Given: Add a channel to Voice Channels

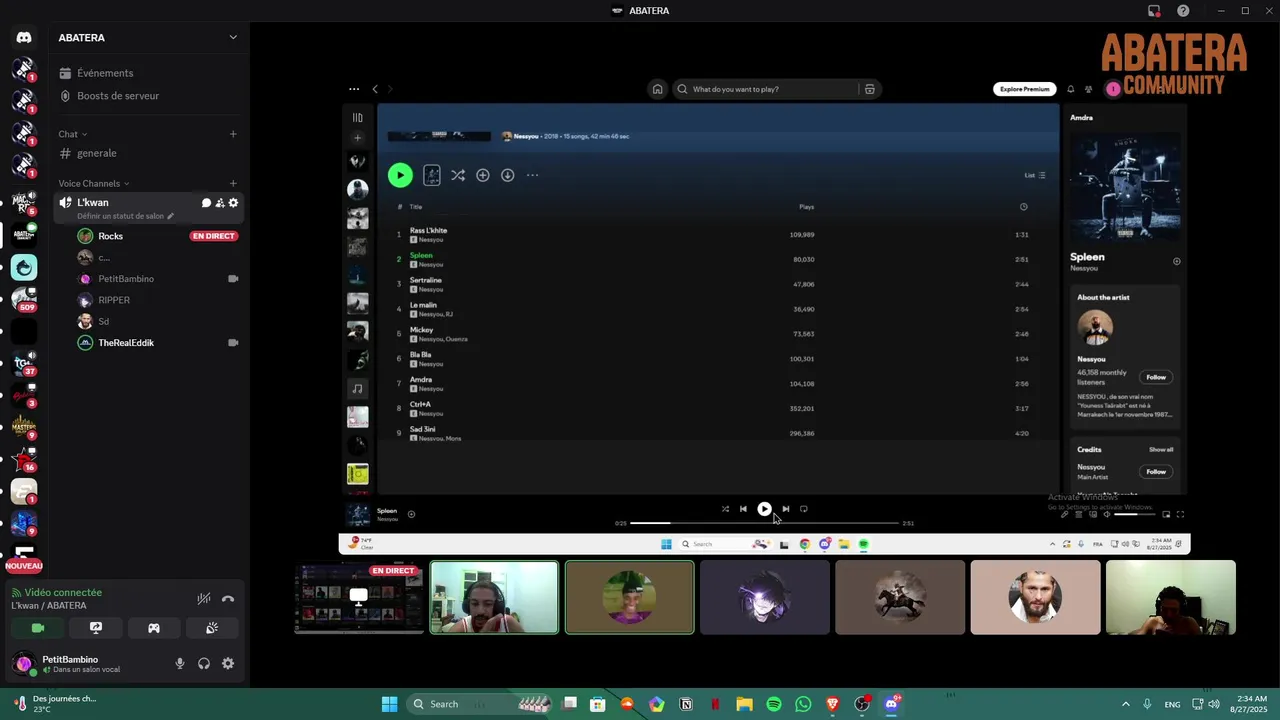Looking at the screenshot, I should coord(233,183).
